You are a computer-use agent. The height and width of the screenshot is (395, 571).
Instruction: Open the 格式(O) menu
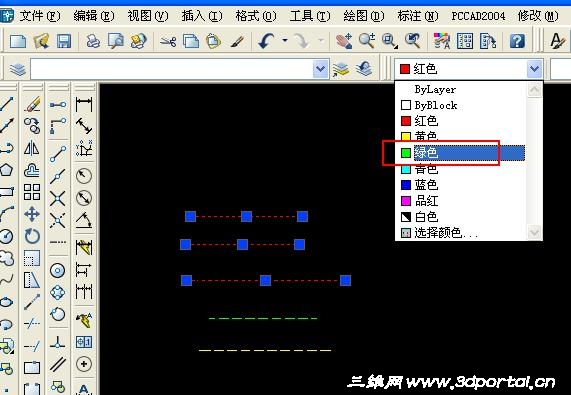256,16
